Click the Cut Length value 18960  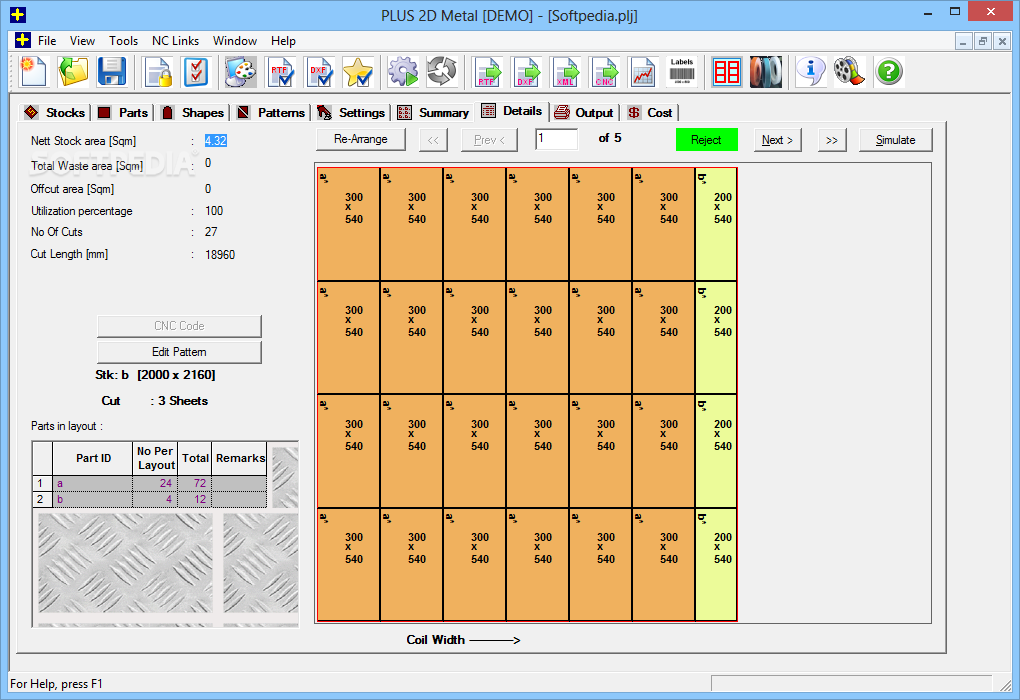(x=220, y=255)
